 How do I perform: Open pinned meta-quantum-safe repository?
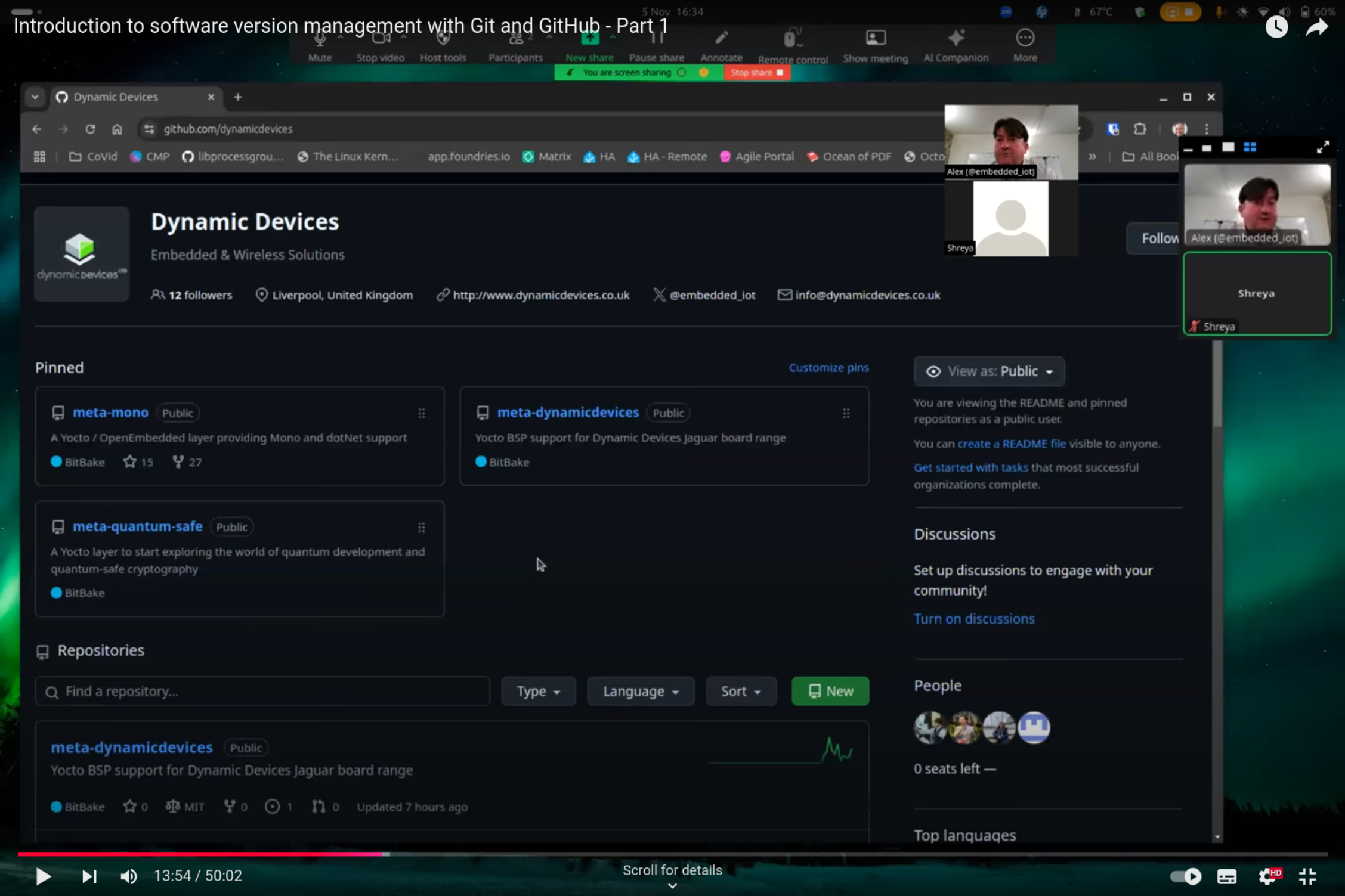pos(137,527)
